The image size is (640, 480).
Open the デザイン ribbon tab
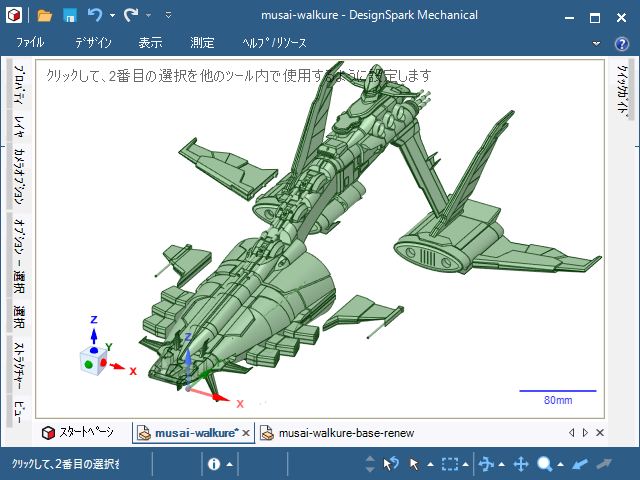click(x=93, y=42)
